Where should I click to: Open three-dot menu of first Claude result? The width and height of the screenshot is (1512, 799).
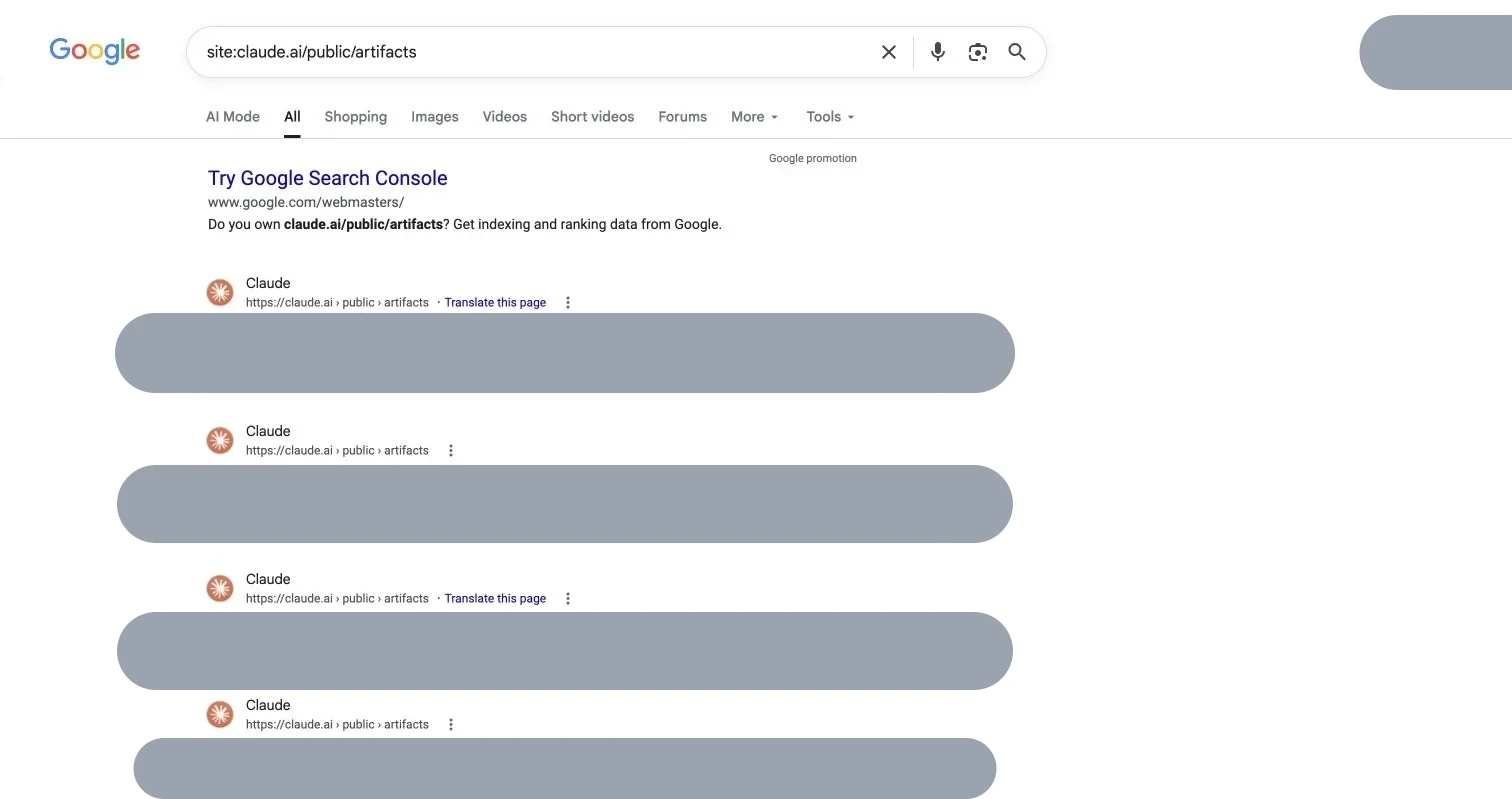click(x=568, y=302)
